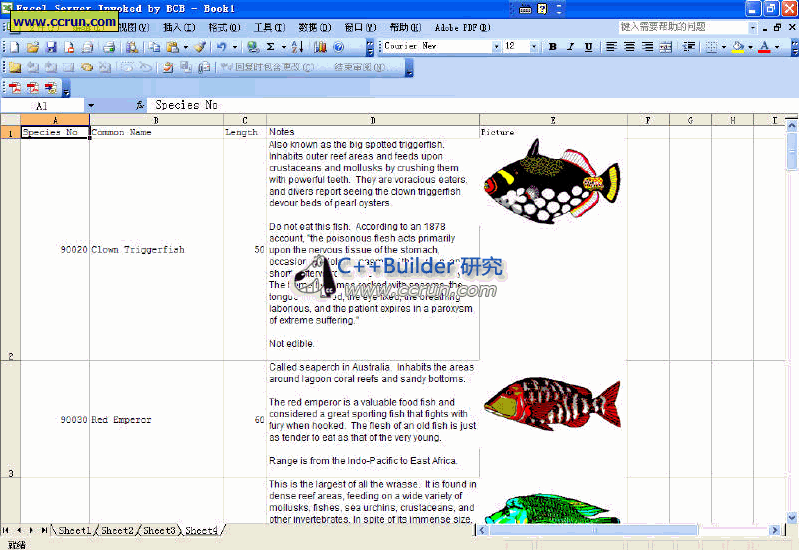Click the Undo arrow icon

click(x=222, y=47)
